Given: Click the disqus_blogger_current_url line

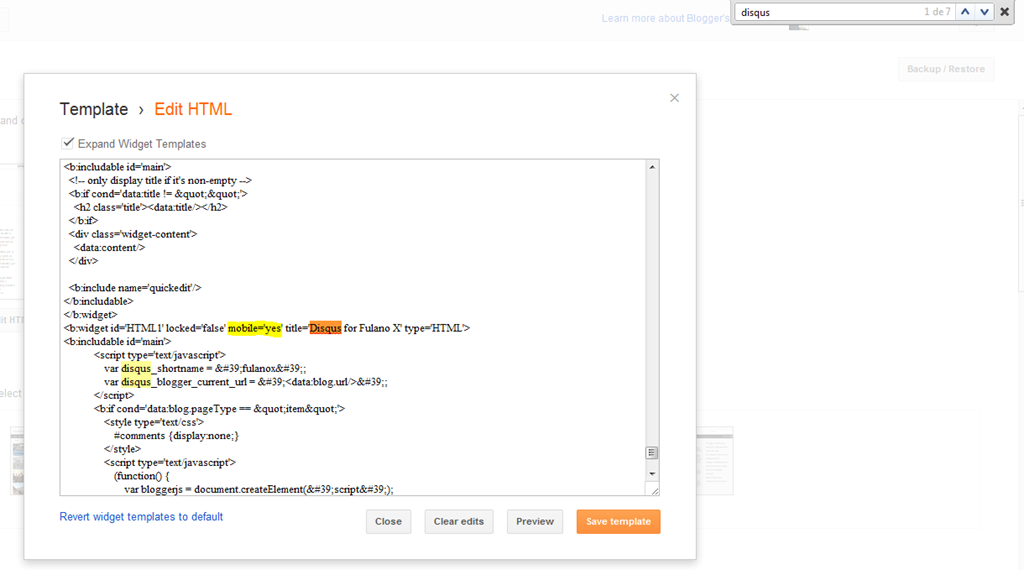Looking at the screenshot, I should pyautogui.click(x=246, y=382).
